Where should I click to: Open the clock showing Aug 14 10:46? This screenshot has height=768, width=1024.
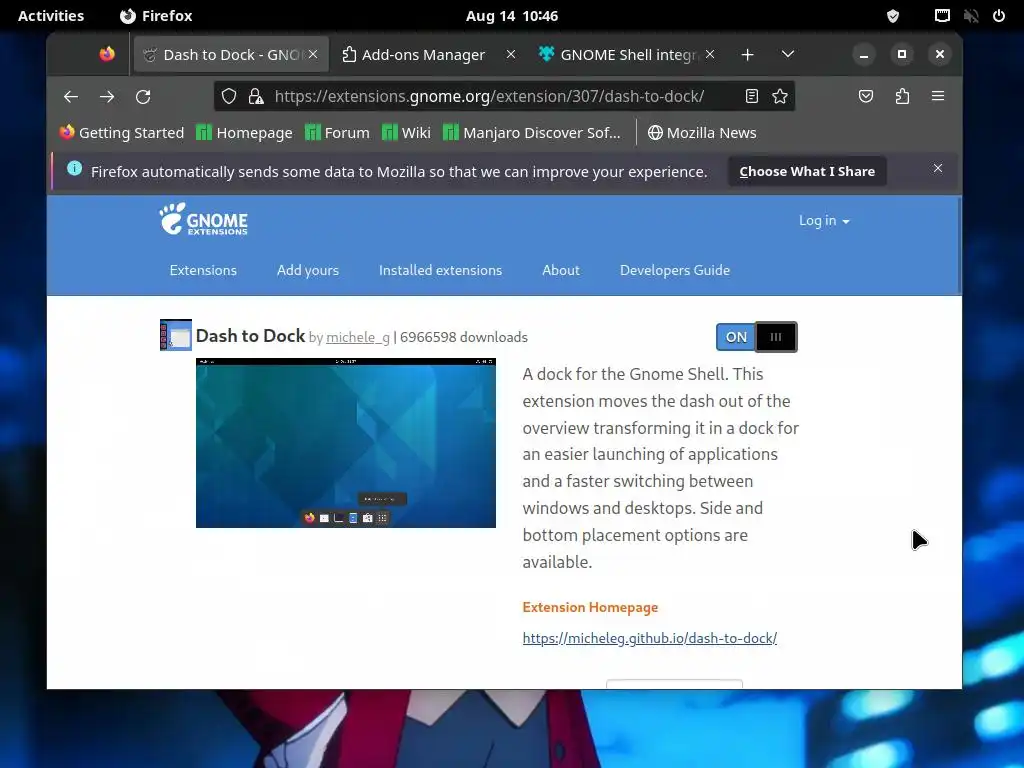pos(512,16)
